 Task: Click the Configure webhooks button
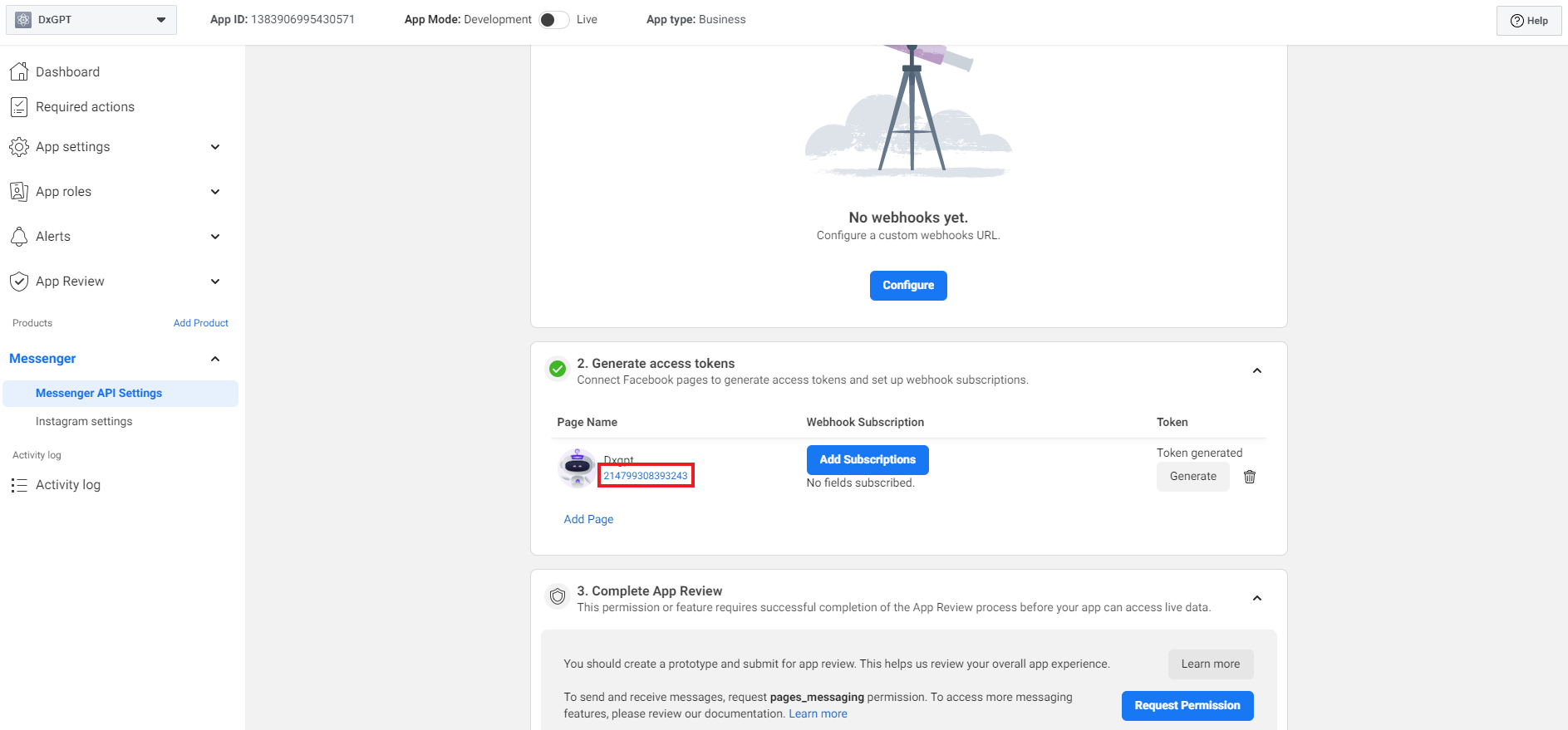click(907, 286)
